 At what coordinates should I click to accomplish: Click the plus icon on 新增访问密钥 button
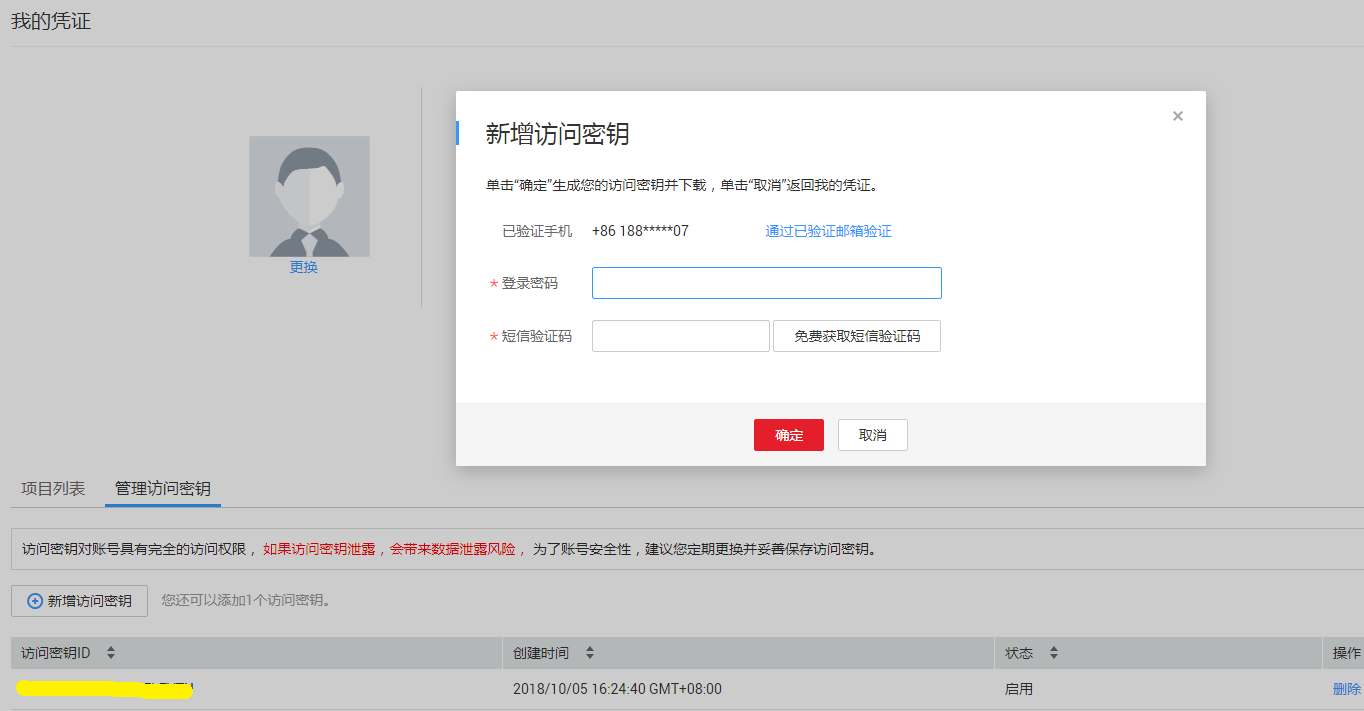(35, 601)
